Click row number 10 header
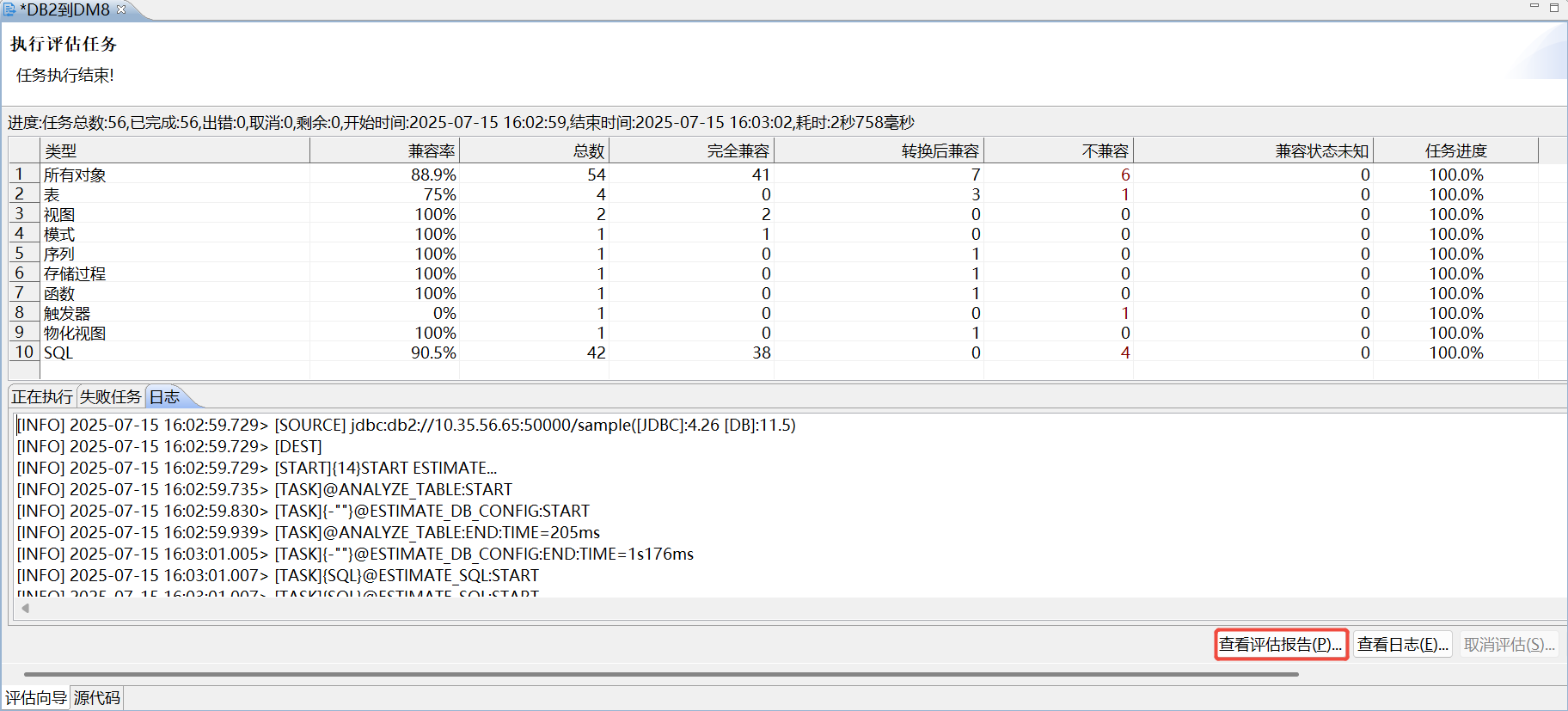Viewport: 1568px width, 711px height. pyautogui.click(x=24, y=352)
